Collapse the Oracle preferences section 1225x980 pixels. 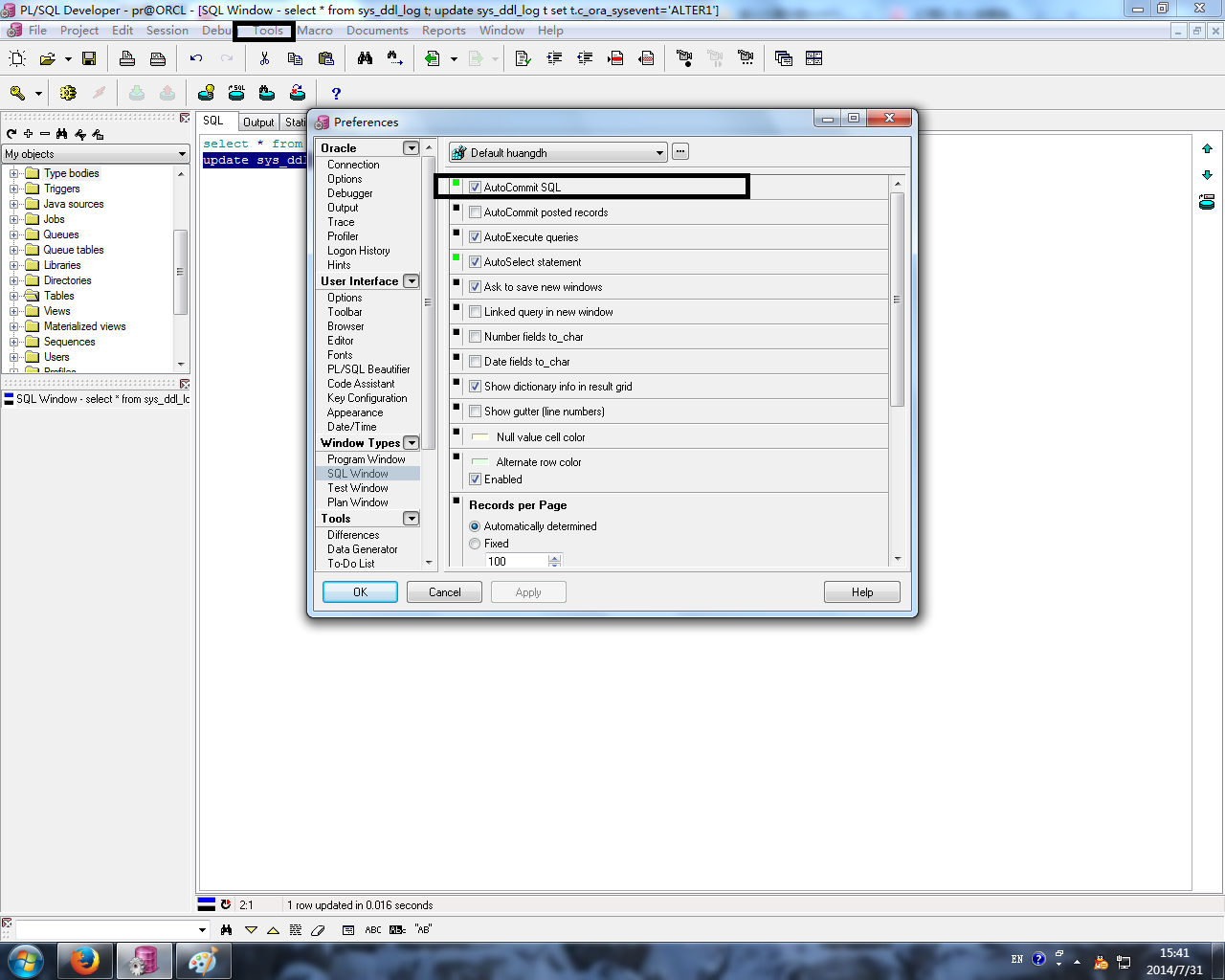pyautogui.click(x=411, y=148)
